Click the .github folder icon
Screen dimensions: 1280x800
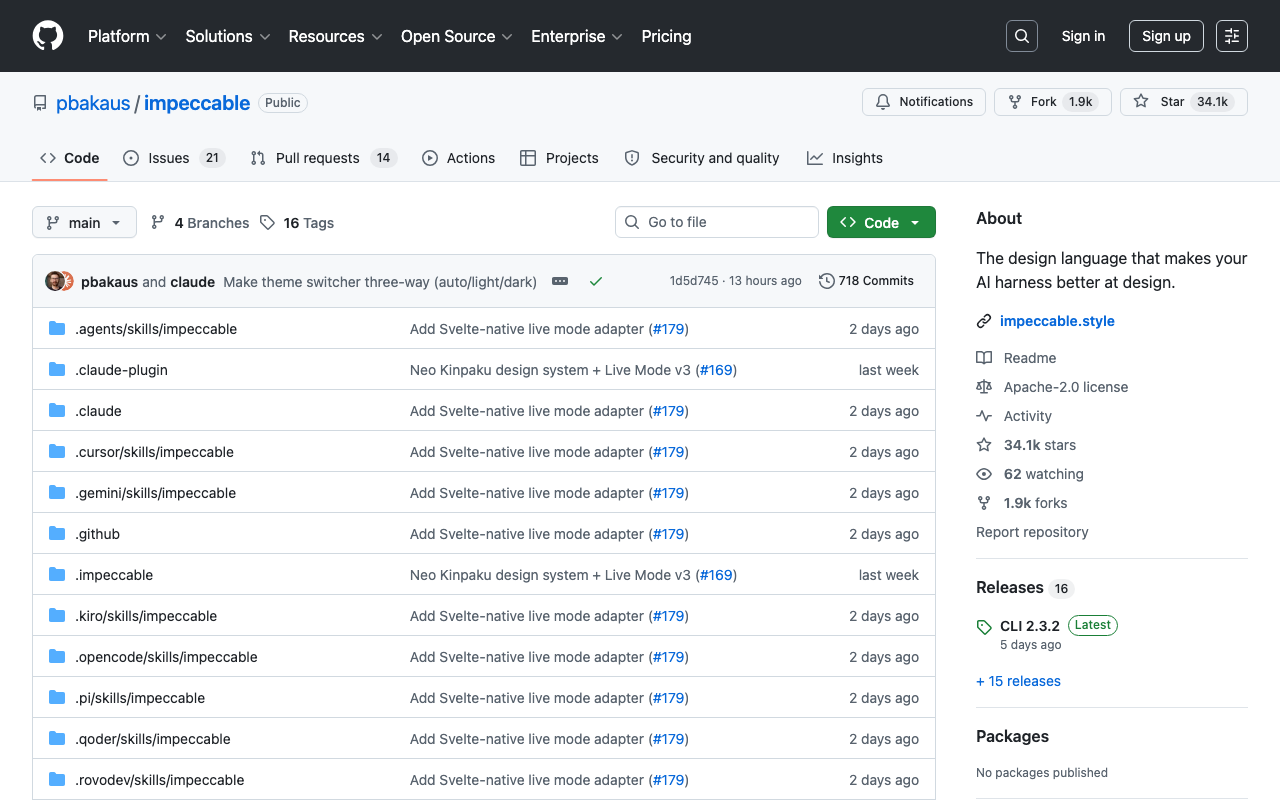57,534
